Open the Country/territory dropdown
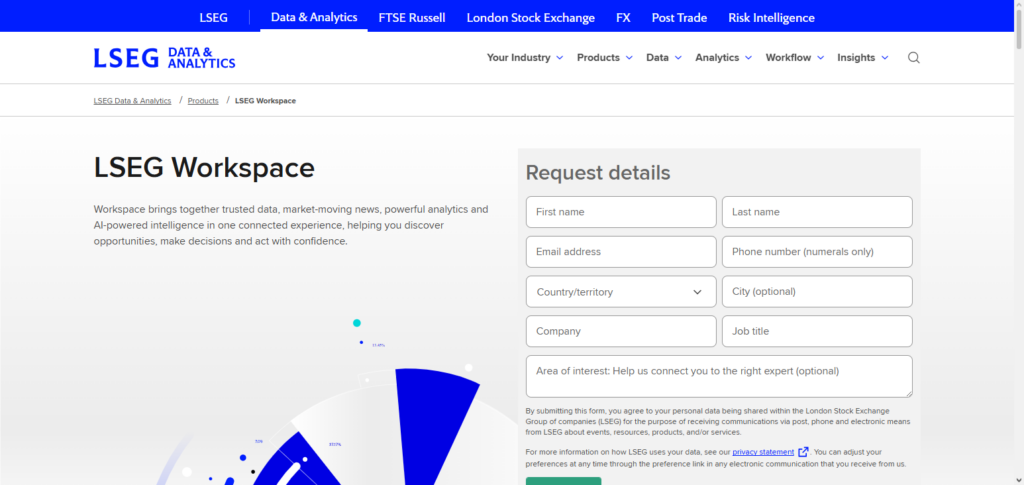The image size is (1024, 485). click(x=621, y=292)
